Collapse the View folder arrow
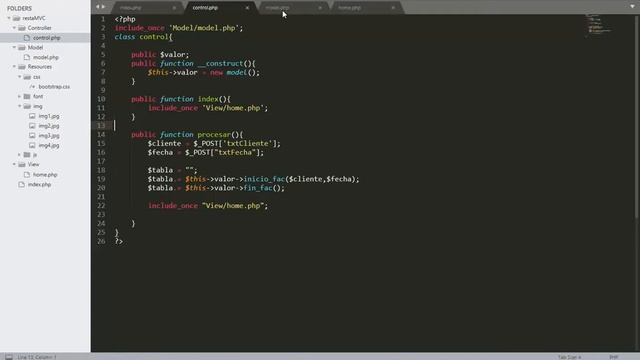The height and width of the screenshot is (360, 640). (x=14, y=164)
